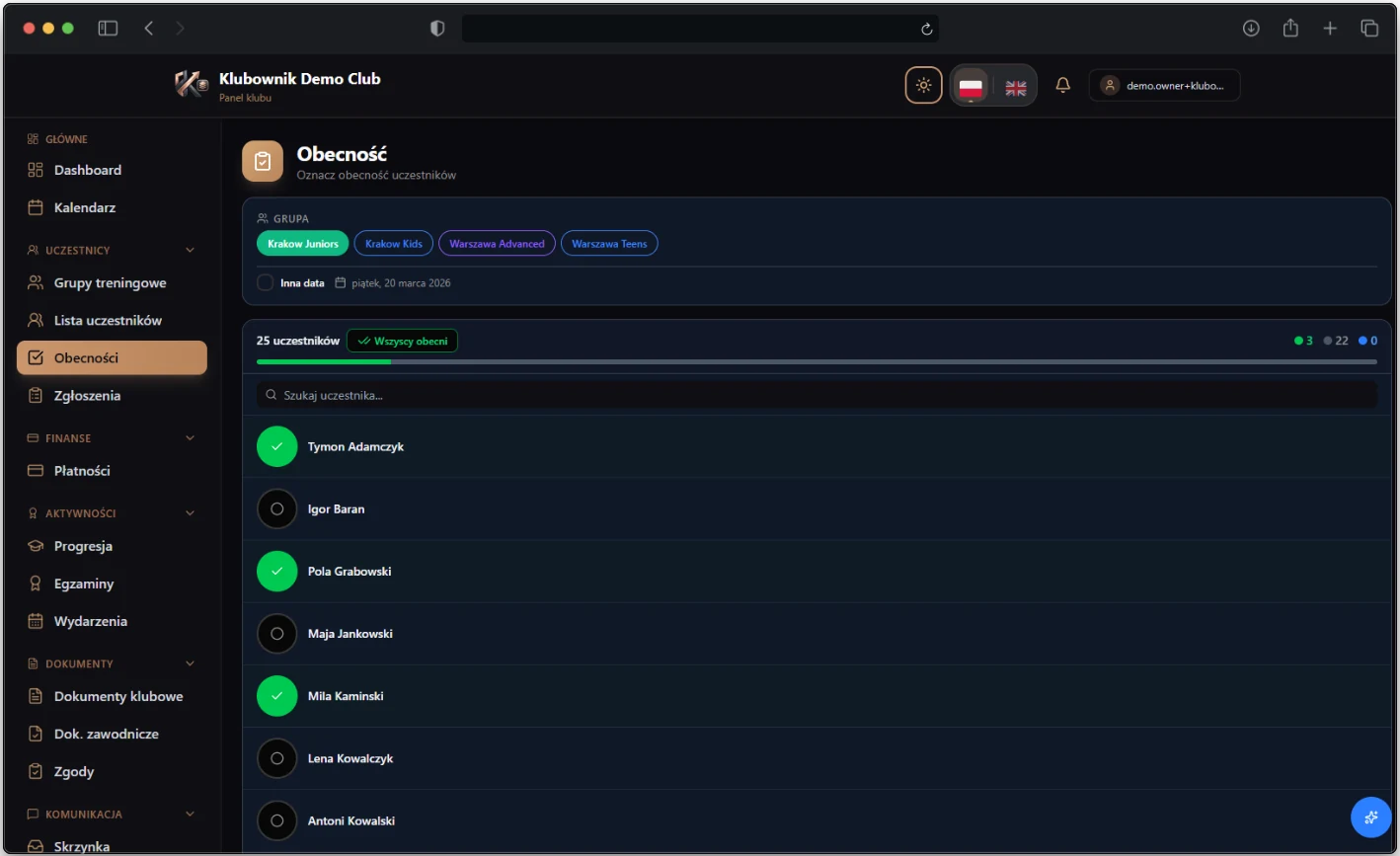Screen dimensions: 1400x856
Task: Click the attendance progress bar
Action: (x=816, y=362)
